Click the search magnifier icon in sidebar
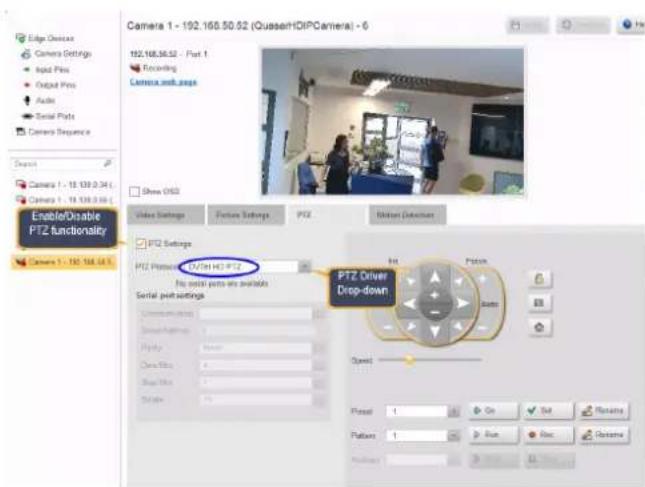The image size is (645, 487). point(107,164)
